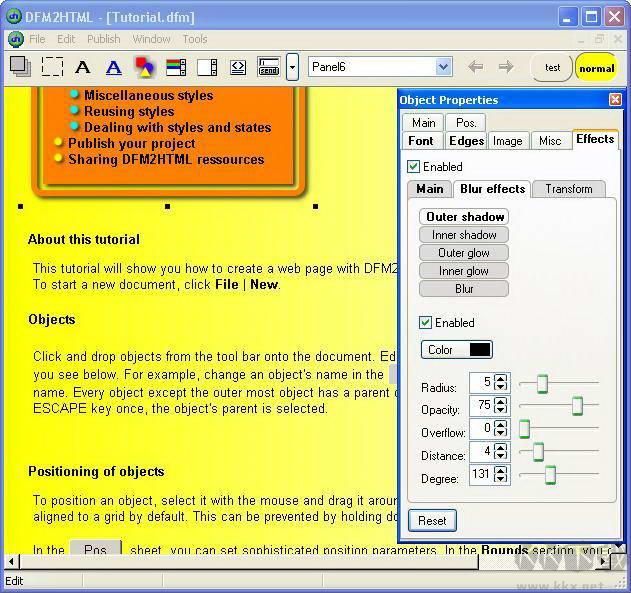Open the Panel6 object selector dropdown
The image size is (631, 593).
(x=443, y=67)
